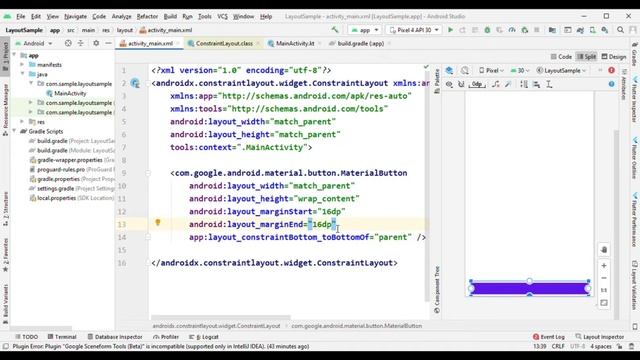Click the Scroll from Source target icon
Viewport: 640px width, 360px height.
[68, 43]
